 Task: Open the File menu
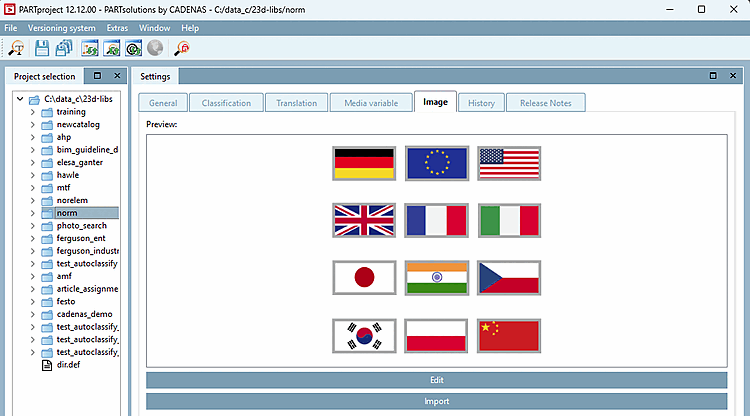pos(11,28)
